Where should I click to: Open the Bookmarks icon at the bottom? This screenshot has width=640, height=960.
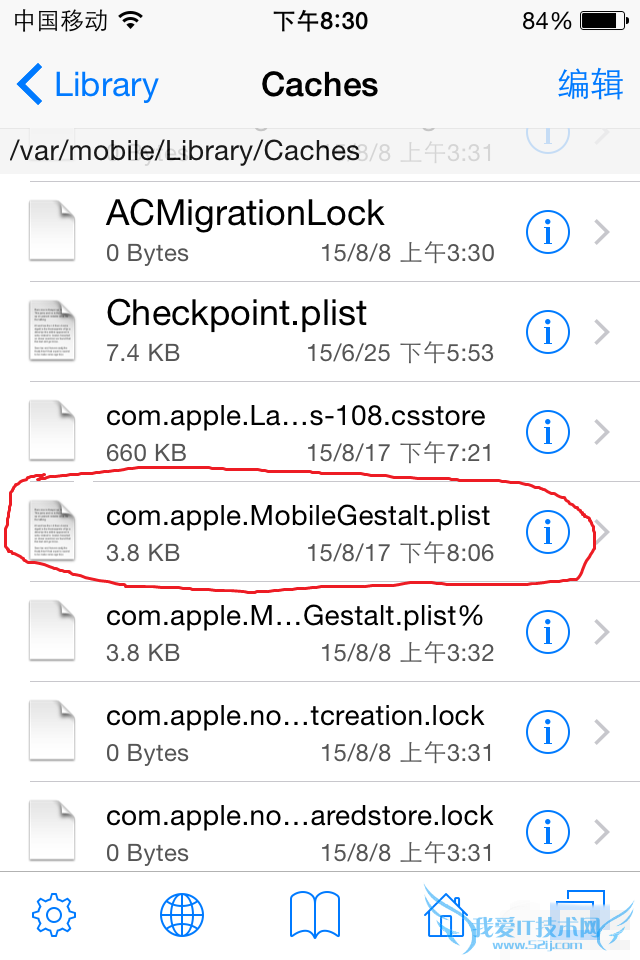314,914
